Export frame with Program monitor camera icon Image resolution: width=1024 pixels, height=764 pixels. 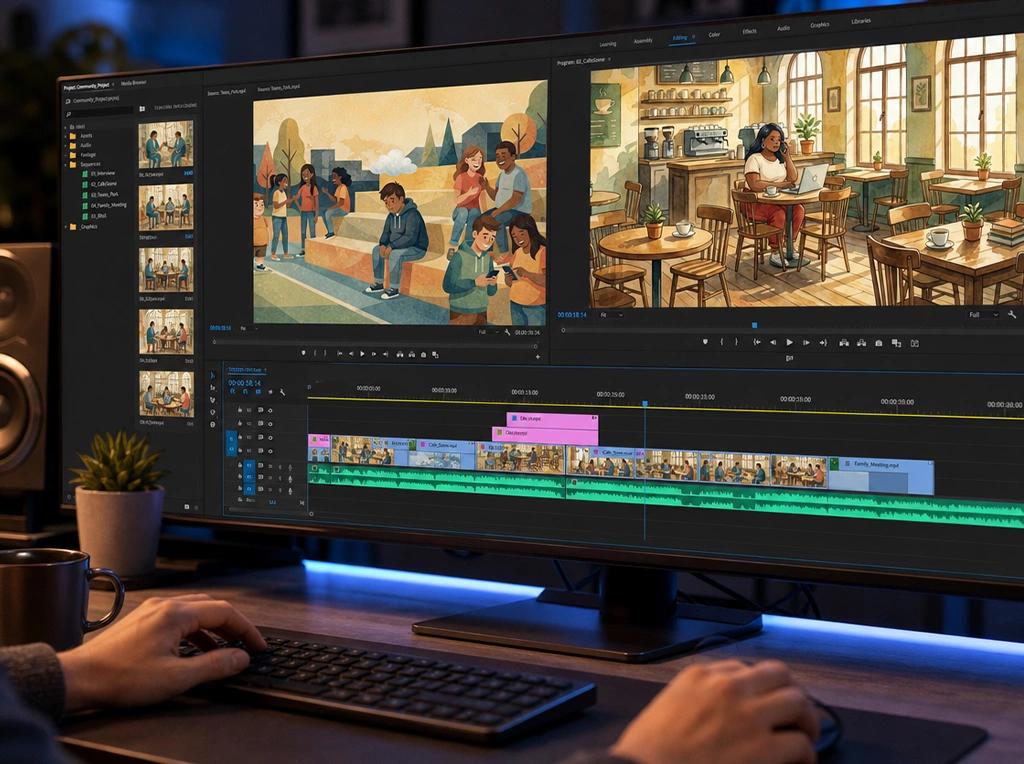[x=878, y=343]
